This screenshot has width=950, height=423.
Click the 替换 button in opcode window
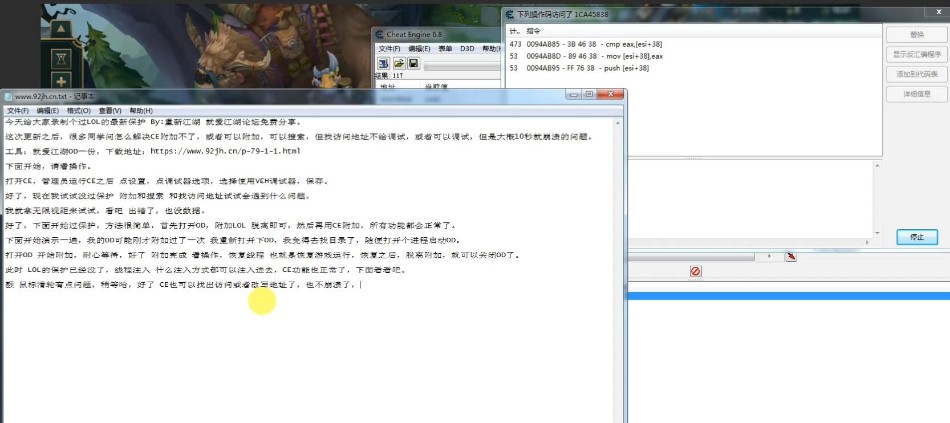pos(917,35)
